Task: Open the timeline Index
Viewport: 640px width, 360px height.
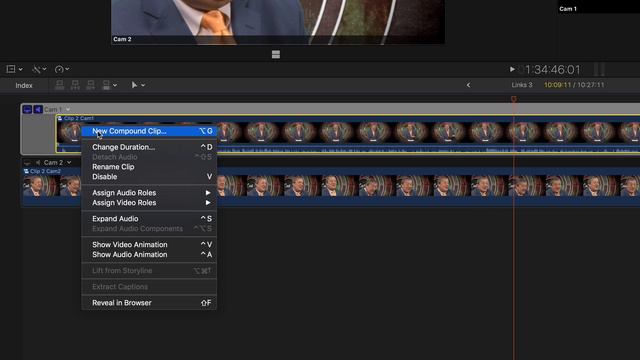Action: [24, 85]
